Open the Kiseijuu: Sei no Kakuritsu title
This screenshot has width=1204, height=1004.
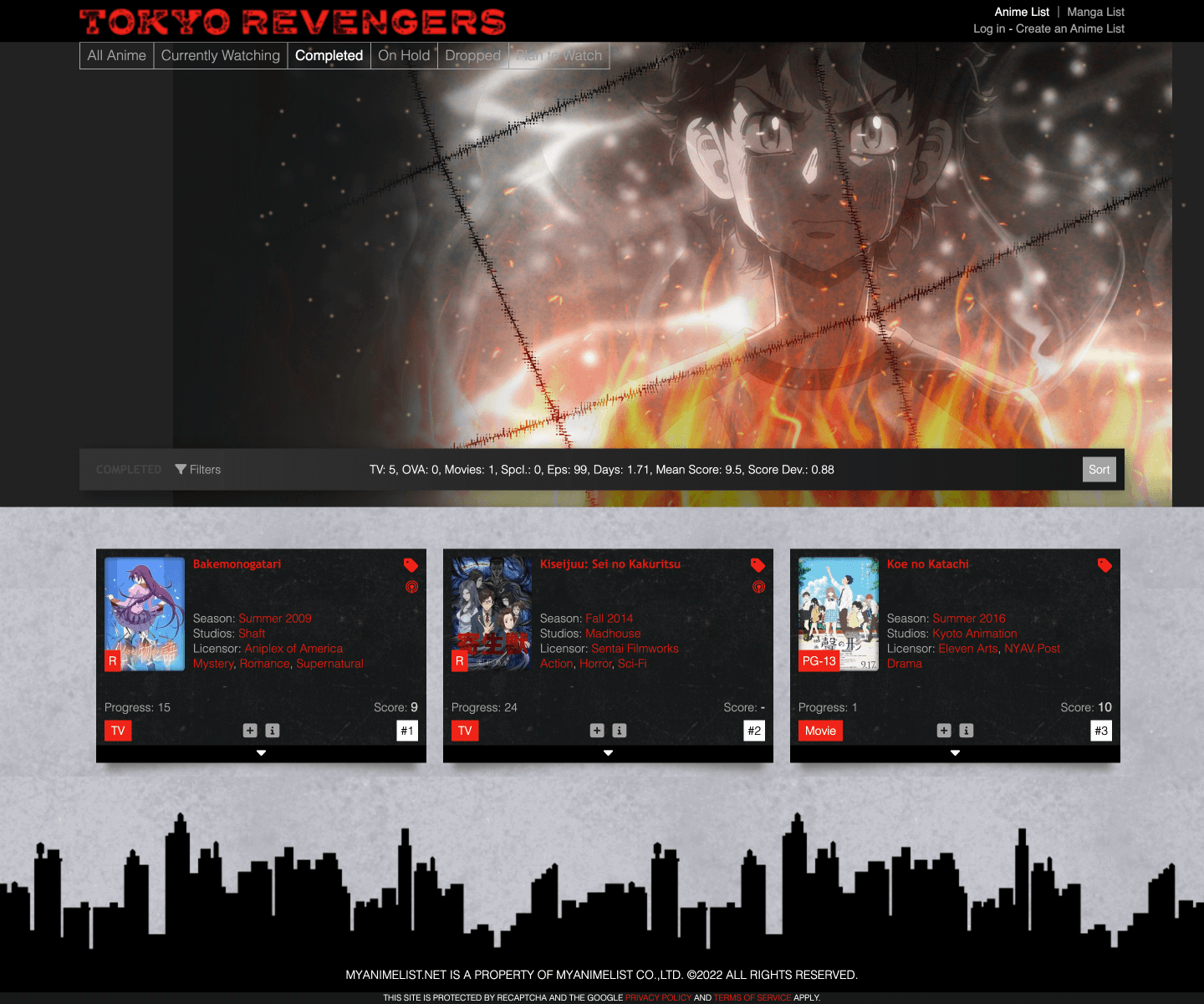click(610, 564)
